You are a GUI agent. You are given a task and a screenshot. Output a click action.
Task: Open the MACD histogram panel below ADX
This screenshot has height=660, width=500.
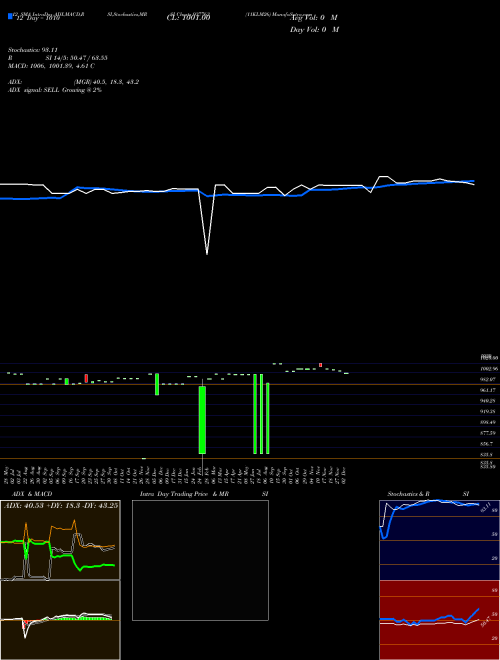click(x=60, y=620)
